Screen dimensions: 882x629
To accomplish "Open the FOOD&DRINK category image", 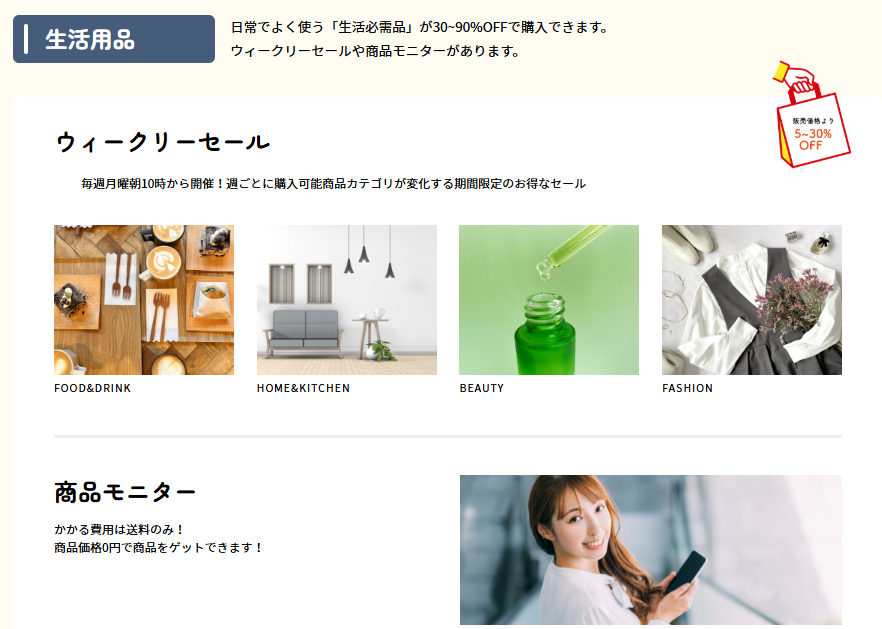I will click(144, 300).
